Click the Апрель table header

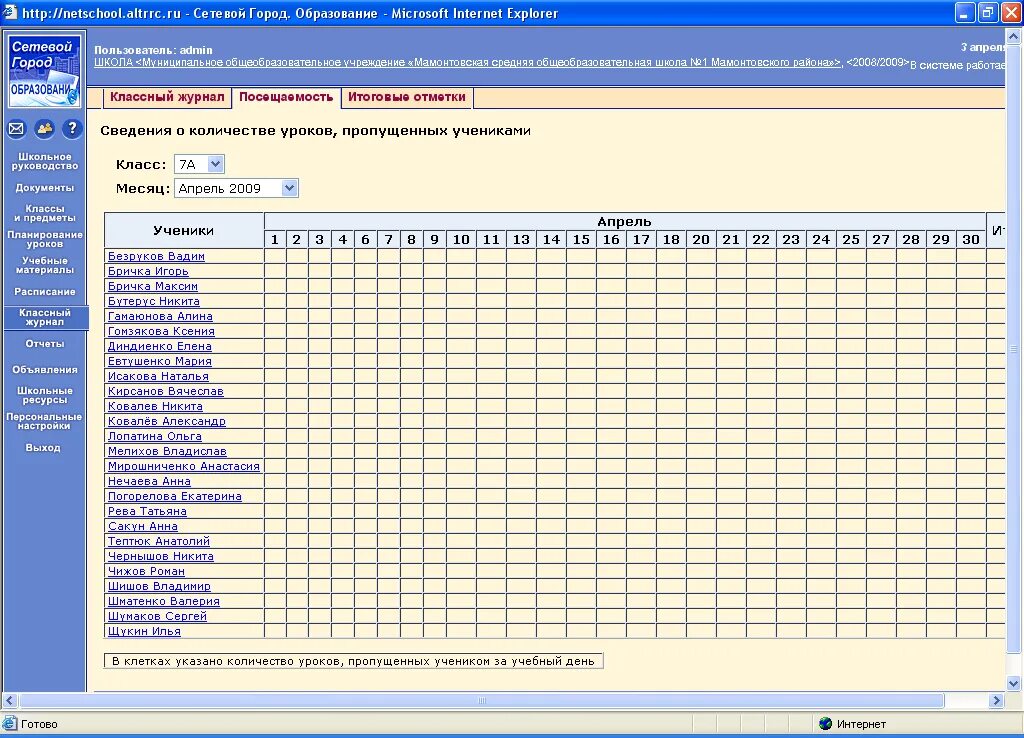624,222
